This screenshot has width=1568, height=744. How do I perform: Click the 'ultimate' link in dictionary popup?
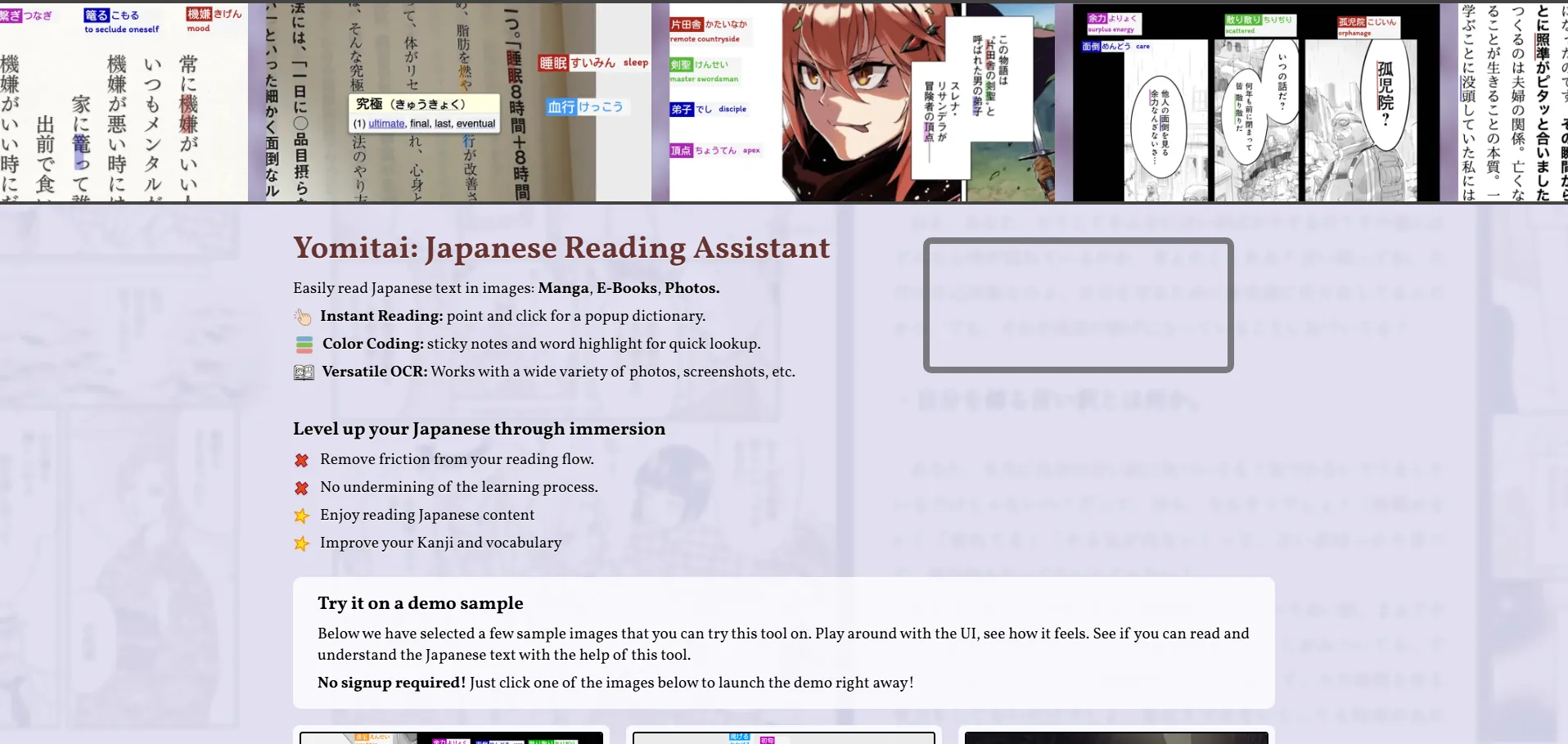[386, 124]
